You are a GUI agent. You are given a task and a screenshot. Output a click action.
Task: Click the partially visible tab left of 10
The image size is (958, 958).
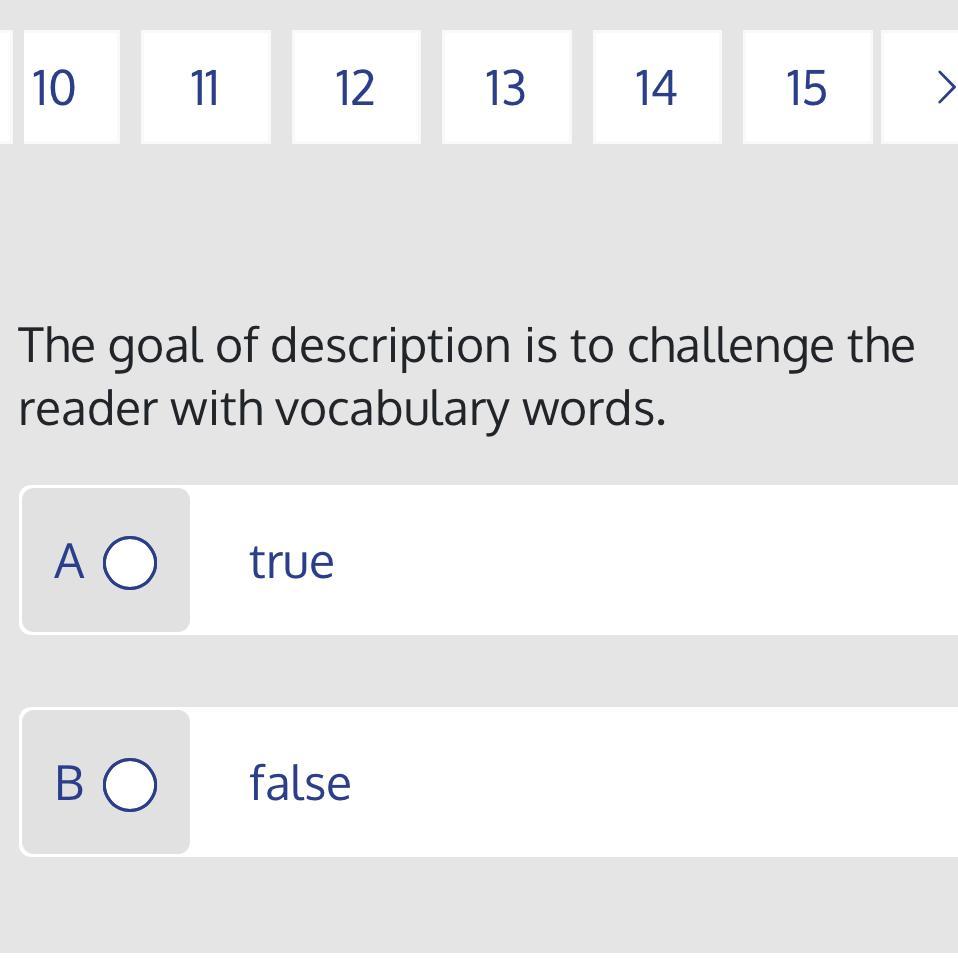[5, 88]
